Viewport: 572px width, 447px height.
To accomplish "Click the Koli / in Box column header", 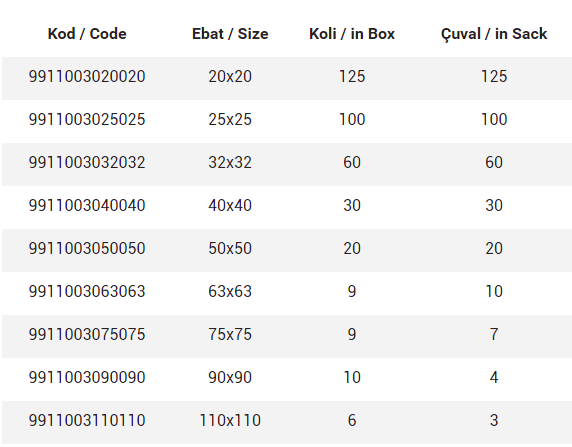I will pos(352,34).
